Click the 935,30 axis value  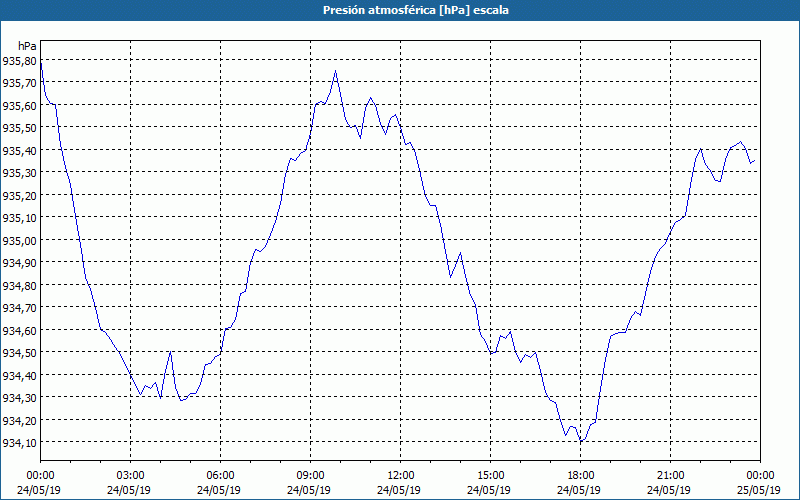coord(19,173)
